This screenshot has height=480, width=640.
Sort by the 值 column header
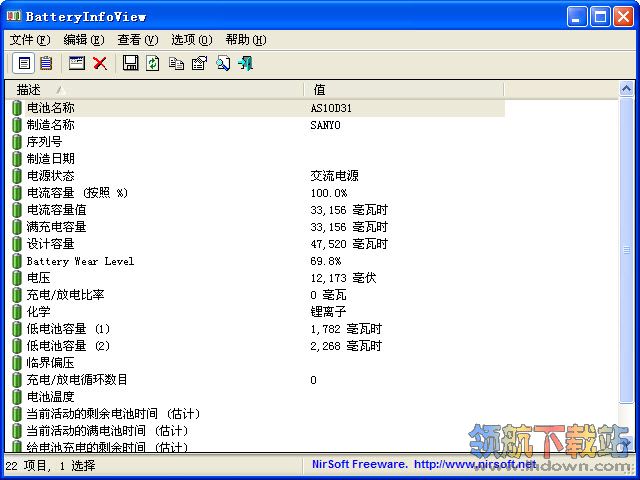[404, 89]
